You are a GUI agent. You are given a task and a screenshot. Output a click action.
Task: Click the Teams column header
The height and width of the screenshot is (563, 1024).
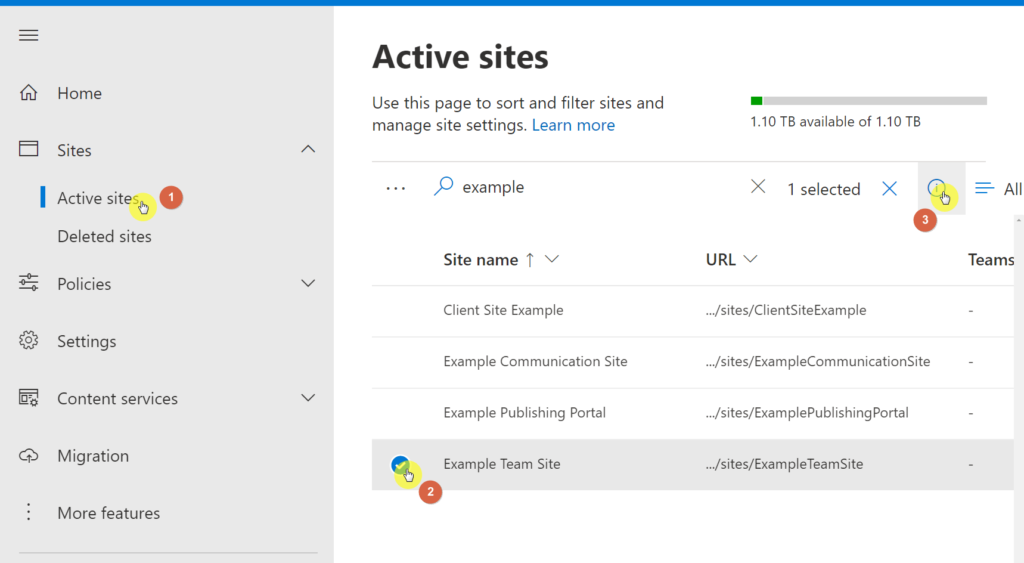pos(991,260)
